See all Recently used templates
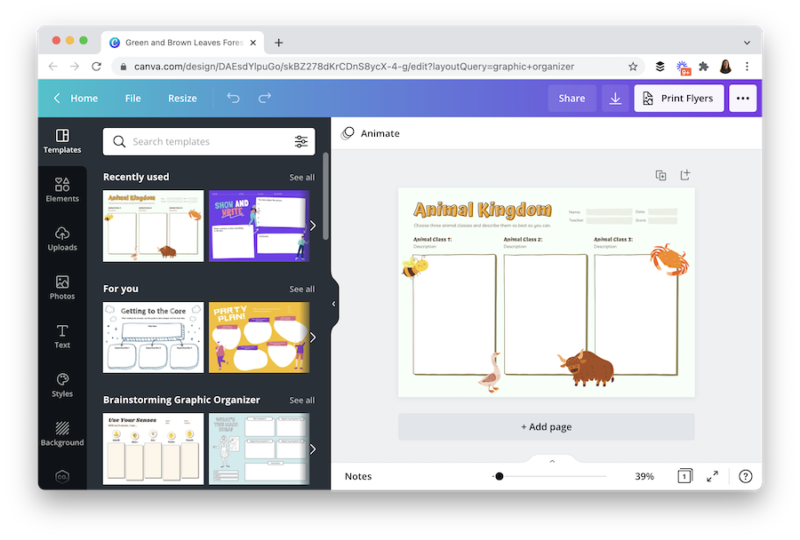Image resolution: width=800 pixels, height=540 pixels. pos(302,177)
